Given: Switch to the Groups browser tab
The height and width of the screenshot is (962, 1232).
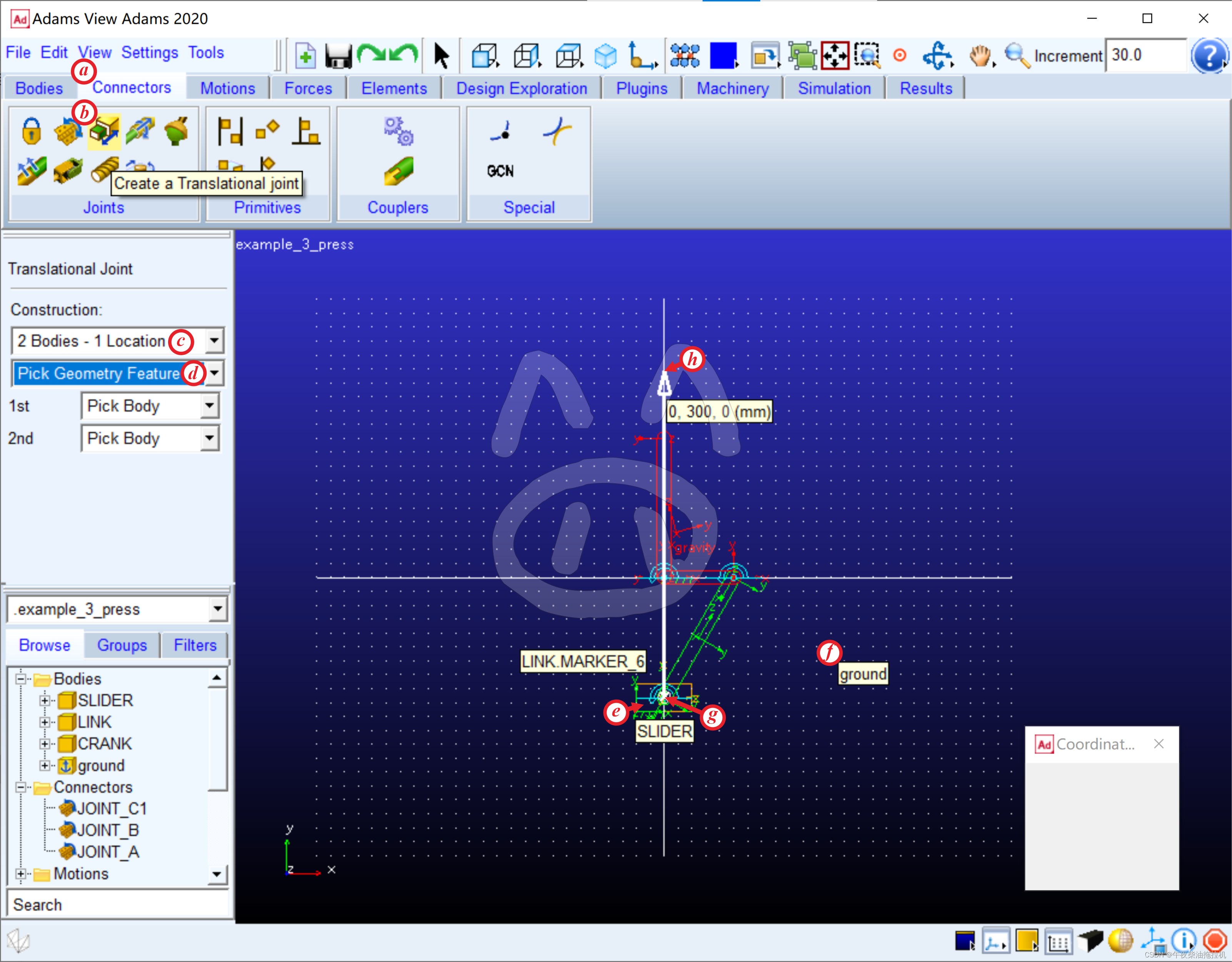Looking at the screenshot, I should click(122, 645).
